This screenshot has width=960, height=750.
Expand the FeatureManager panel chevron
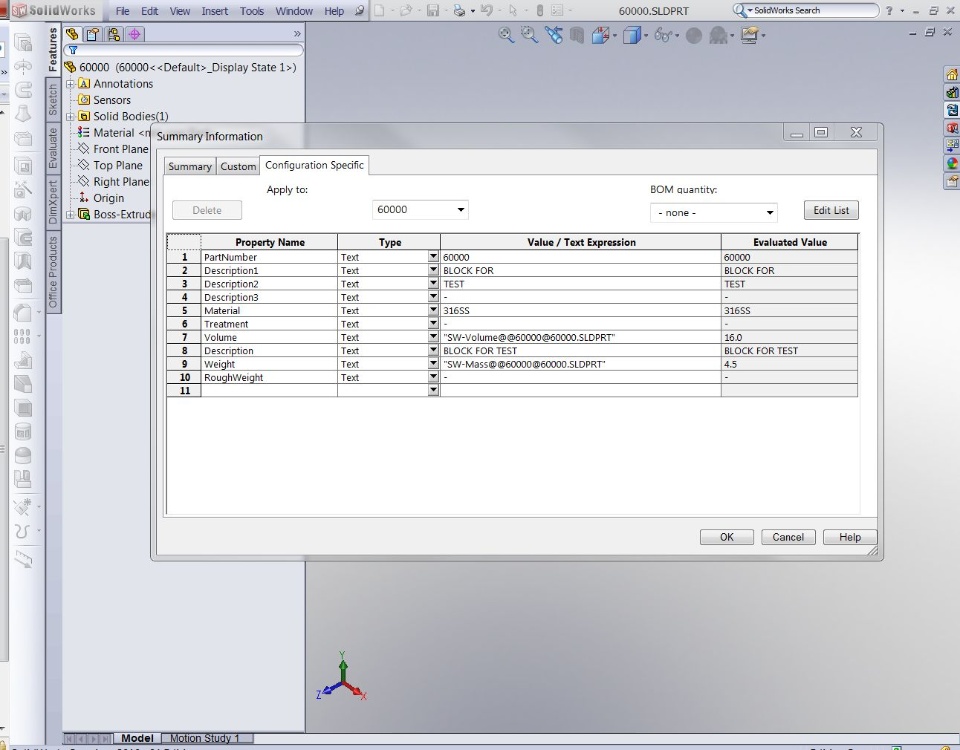click(297, 34)
